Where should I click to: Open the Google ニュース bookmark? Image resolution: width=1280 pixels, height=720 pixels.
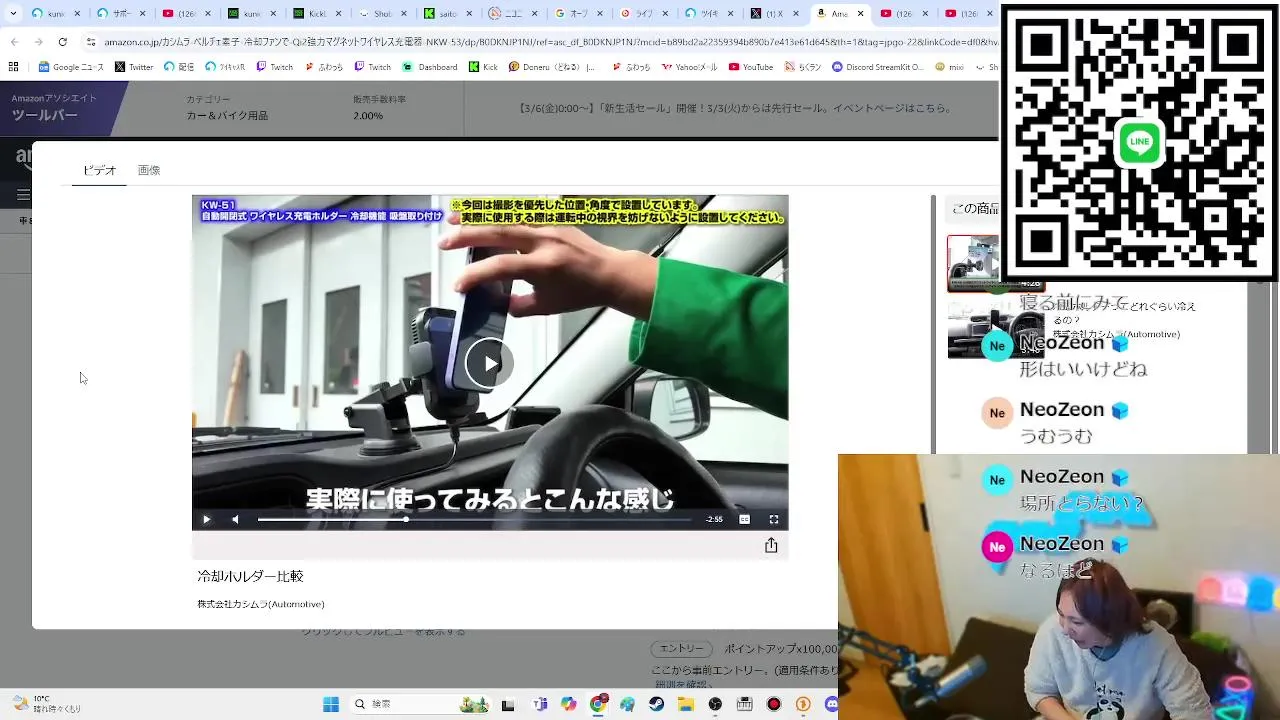coord(71,67)
